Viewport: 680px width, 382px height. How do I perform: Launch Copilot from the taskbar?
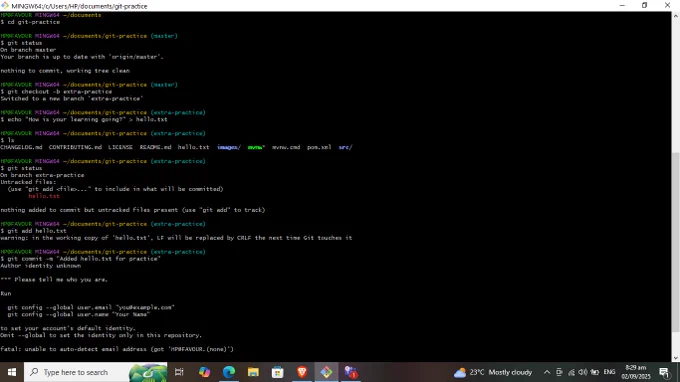point(204,372)
